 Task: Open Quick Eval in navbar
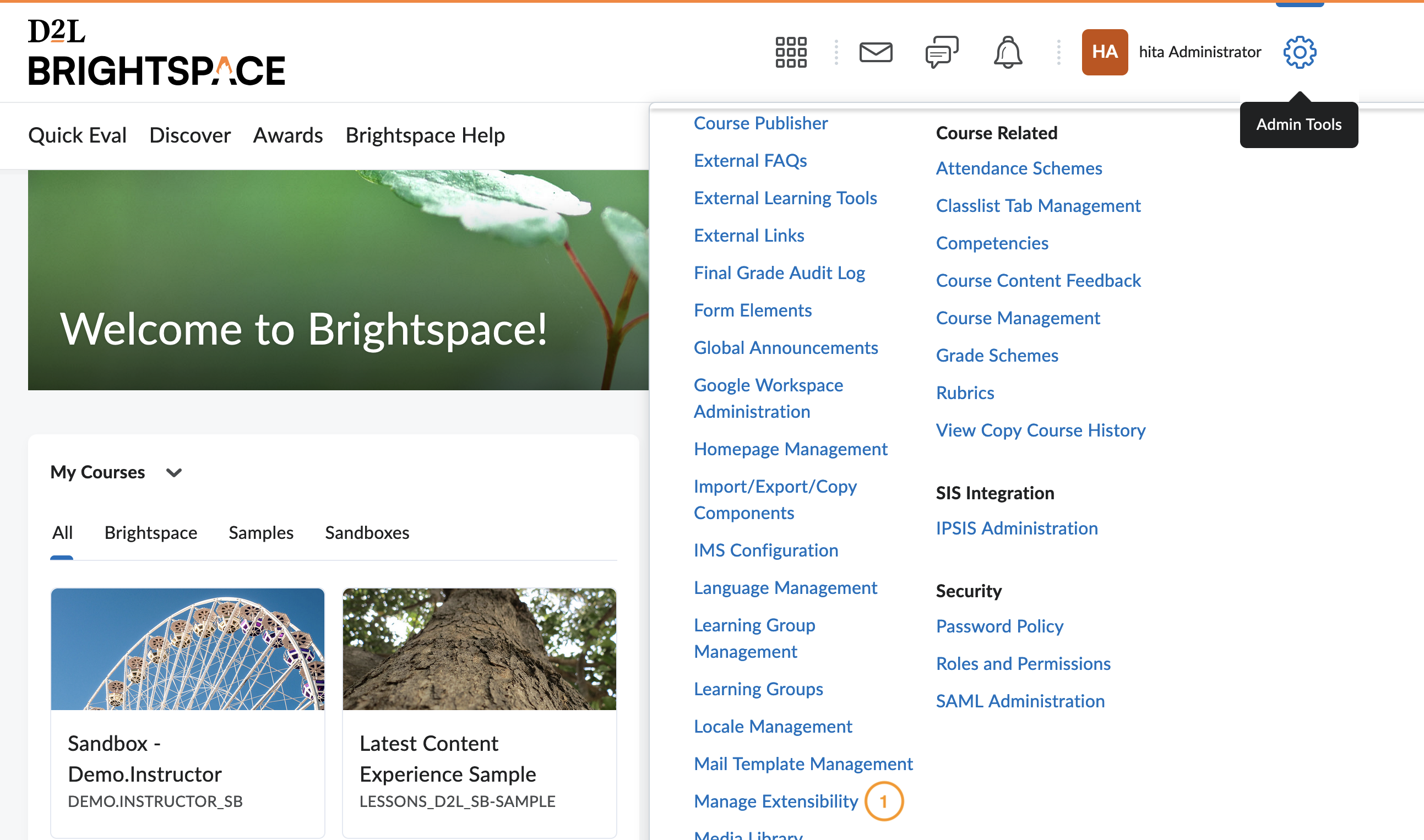(x=78, y=135)
